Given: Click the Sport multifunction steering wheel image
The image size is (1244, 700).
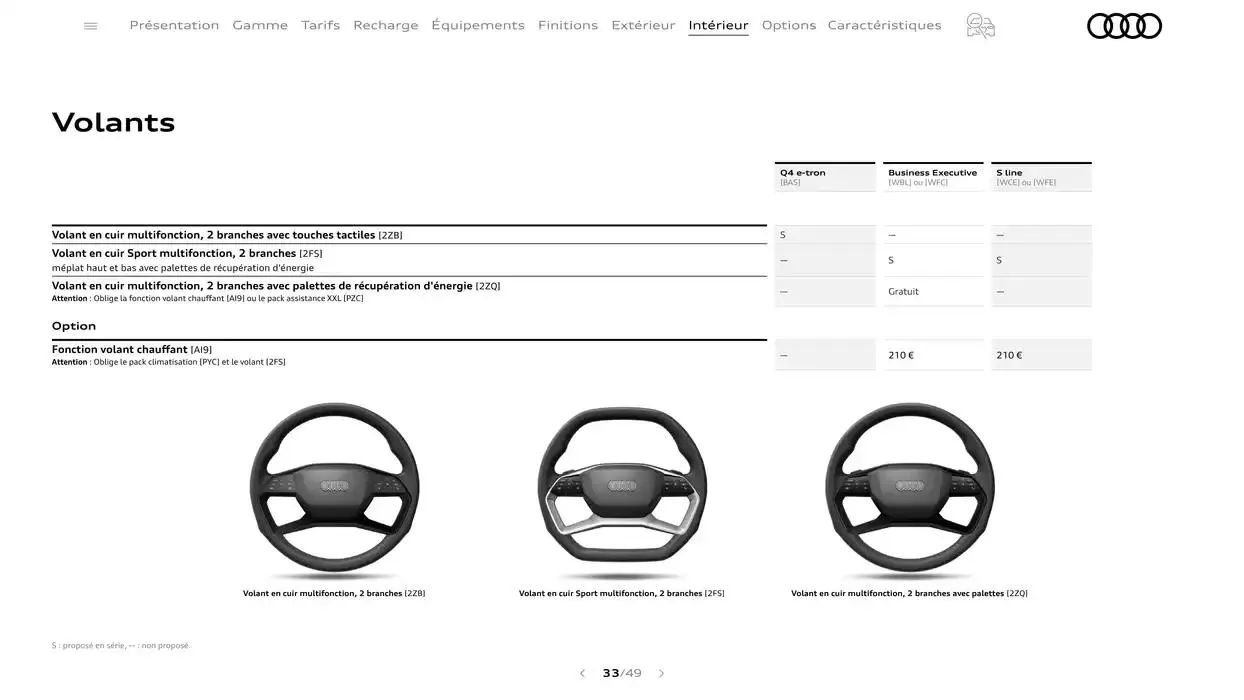Looking at the screenshot, I should point(622,487).
